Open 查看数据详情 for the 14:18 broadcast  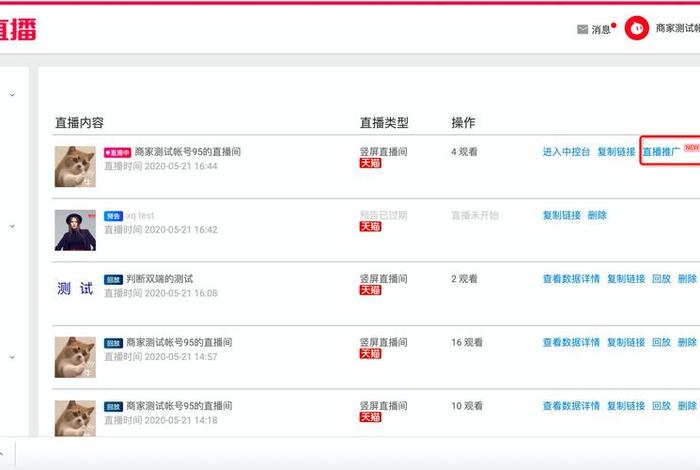click(x=571, y=406)
